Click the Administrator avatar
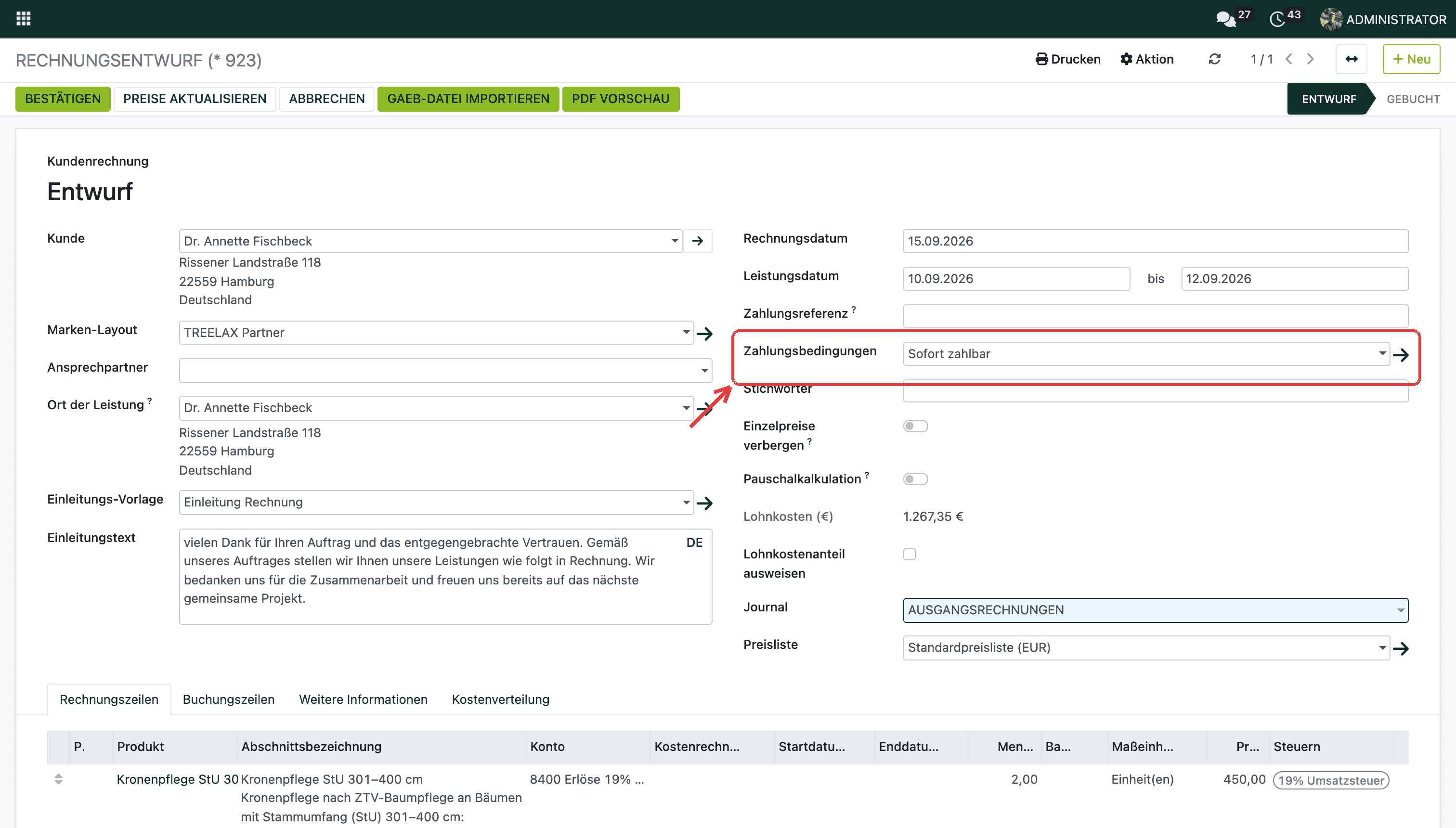Screen dimensions: 1456x828 click(1331, 19)
